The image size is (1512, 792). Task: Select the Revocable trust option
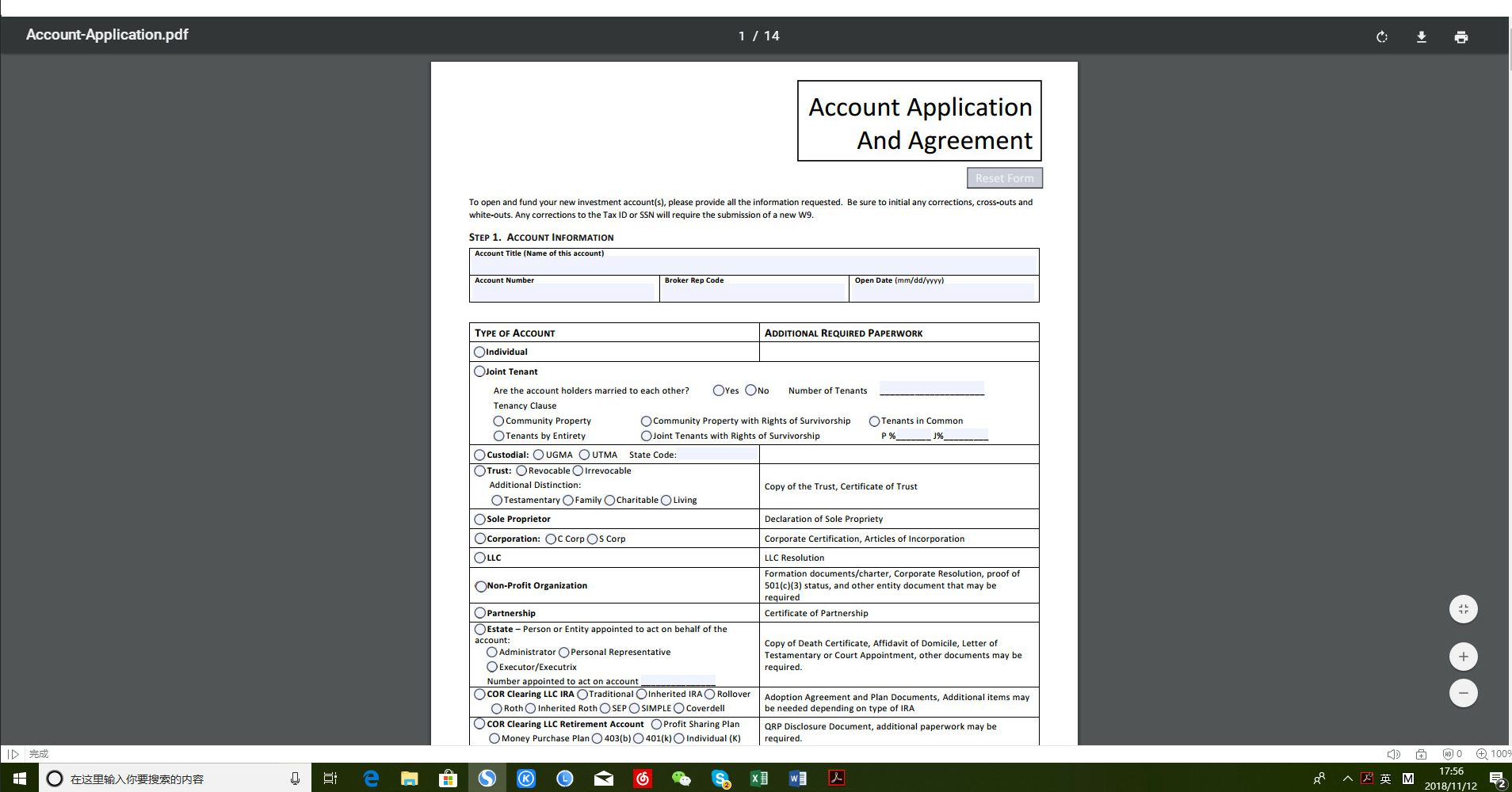(x=521, y=471)
